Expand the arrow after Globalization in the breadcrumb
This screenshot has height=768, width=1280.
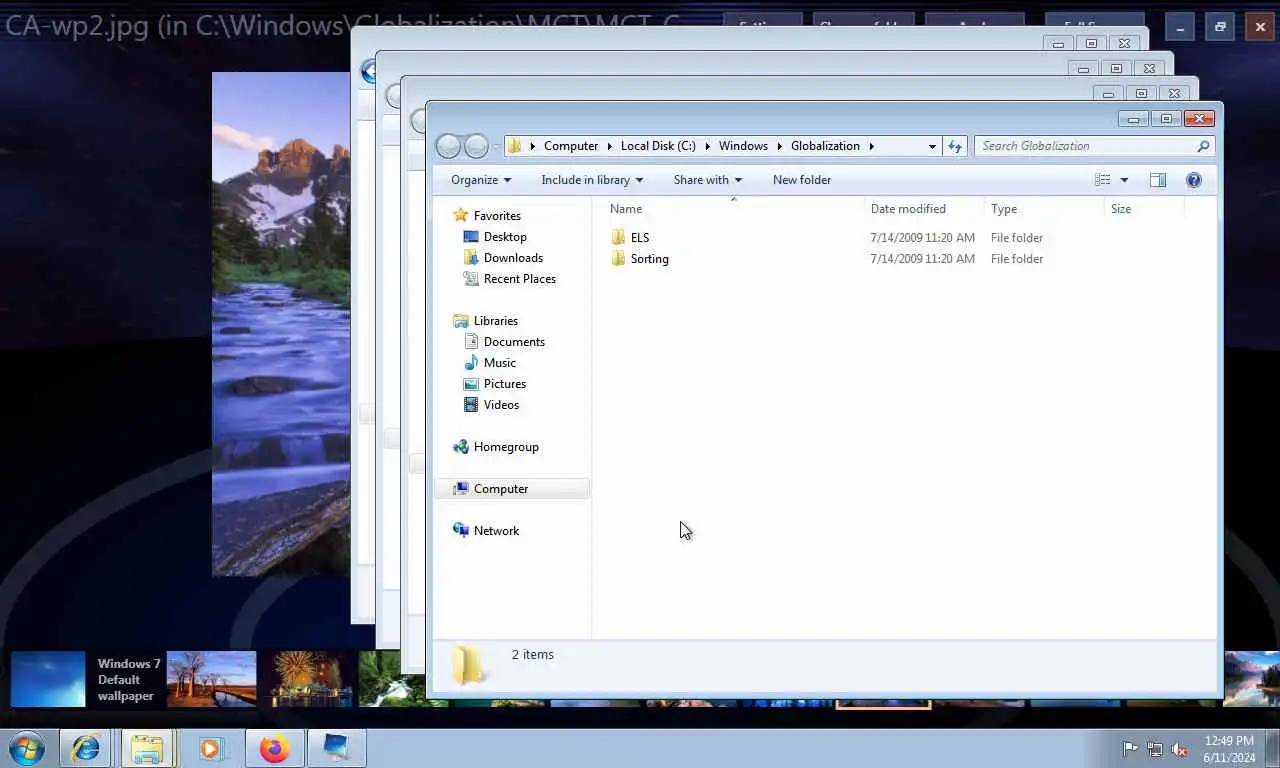[871, 146]
